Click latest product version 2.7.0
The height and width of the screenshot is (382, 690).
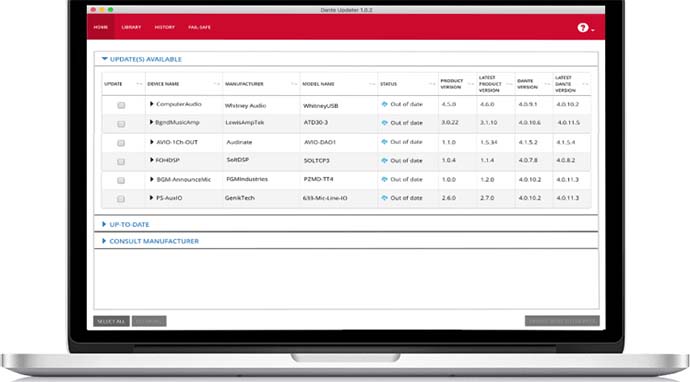point(487,198)
